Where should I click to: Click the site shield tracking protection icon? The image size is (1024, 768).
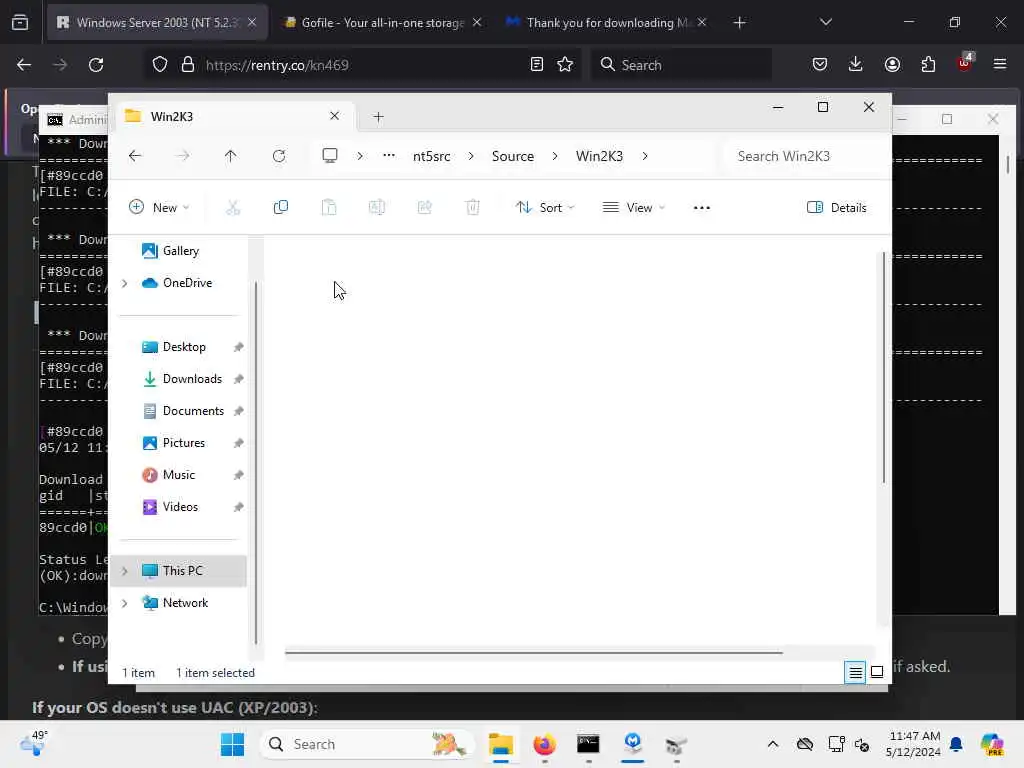tap(160, 65)
